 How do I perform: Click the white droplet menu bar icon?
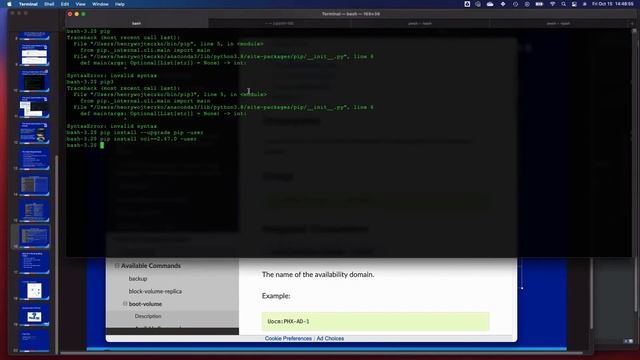467,4
